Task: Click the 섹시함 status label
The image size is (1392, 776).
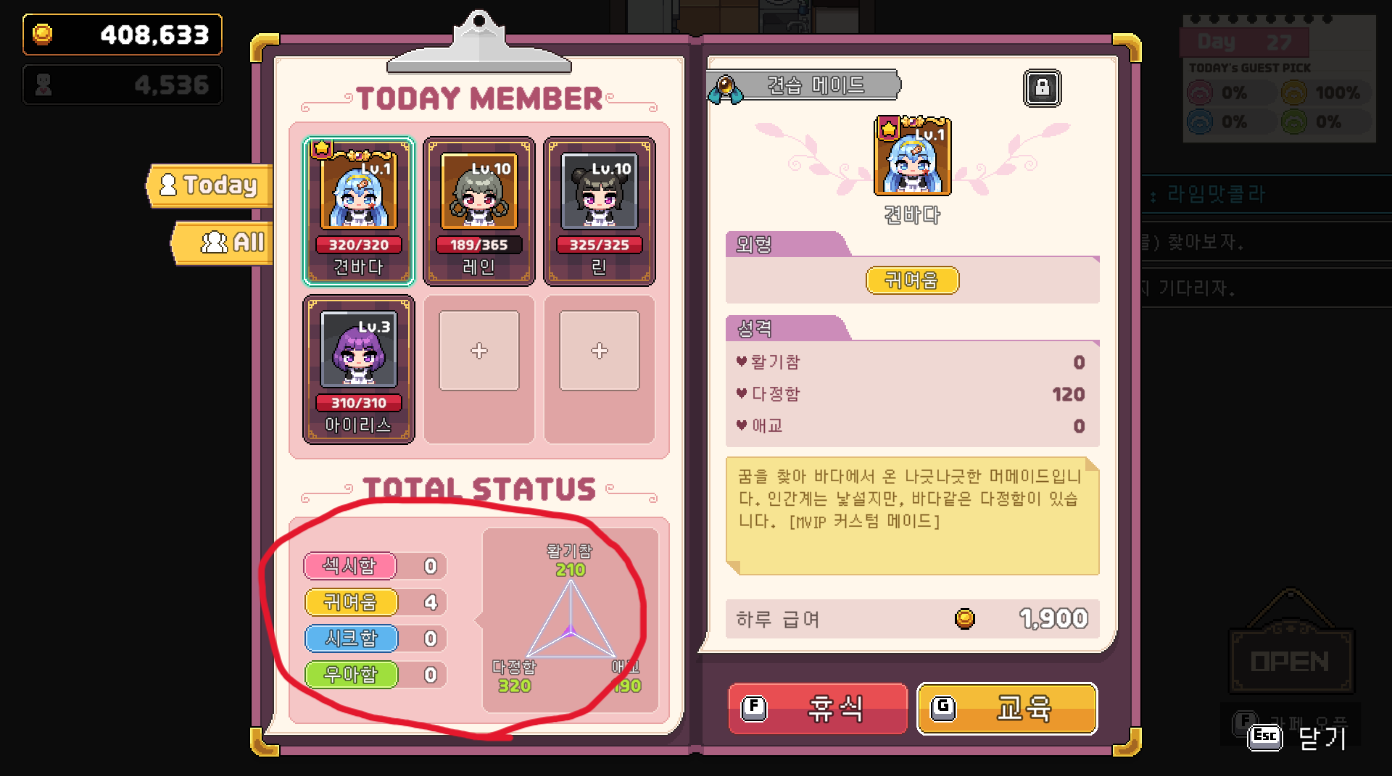Action: pyautogui.click(x=350, y=567)
